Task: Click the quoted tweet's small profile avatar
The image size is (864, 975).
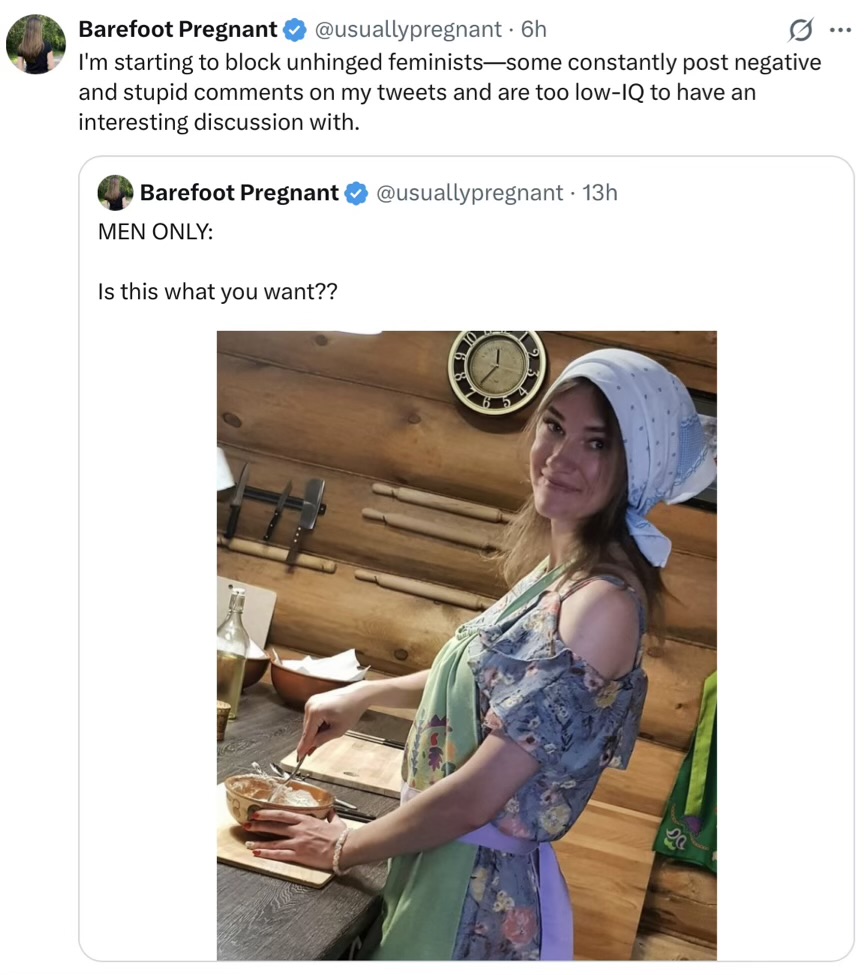Action: pos(115,193)
